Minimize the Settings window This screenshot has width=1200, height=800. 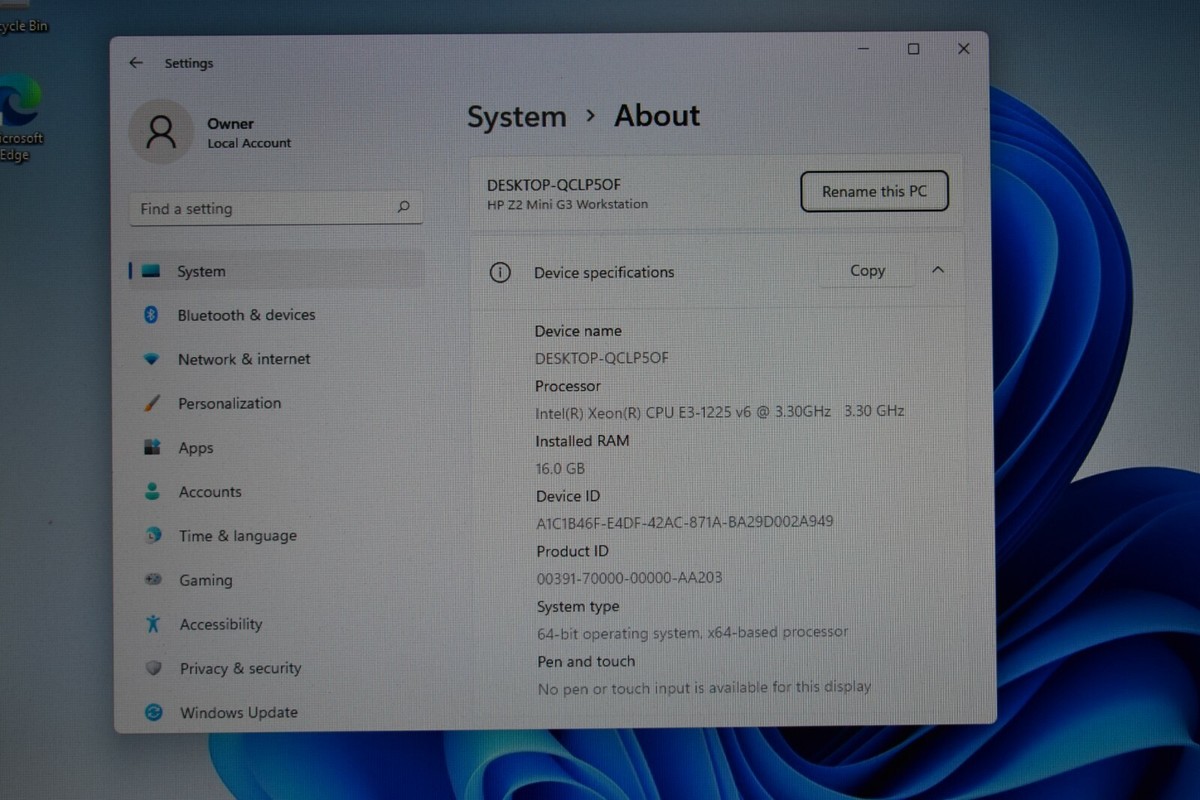point(863,49)
